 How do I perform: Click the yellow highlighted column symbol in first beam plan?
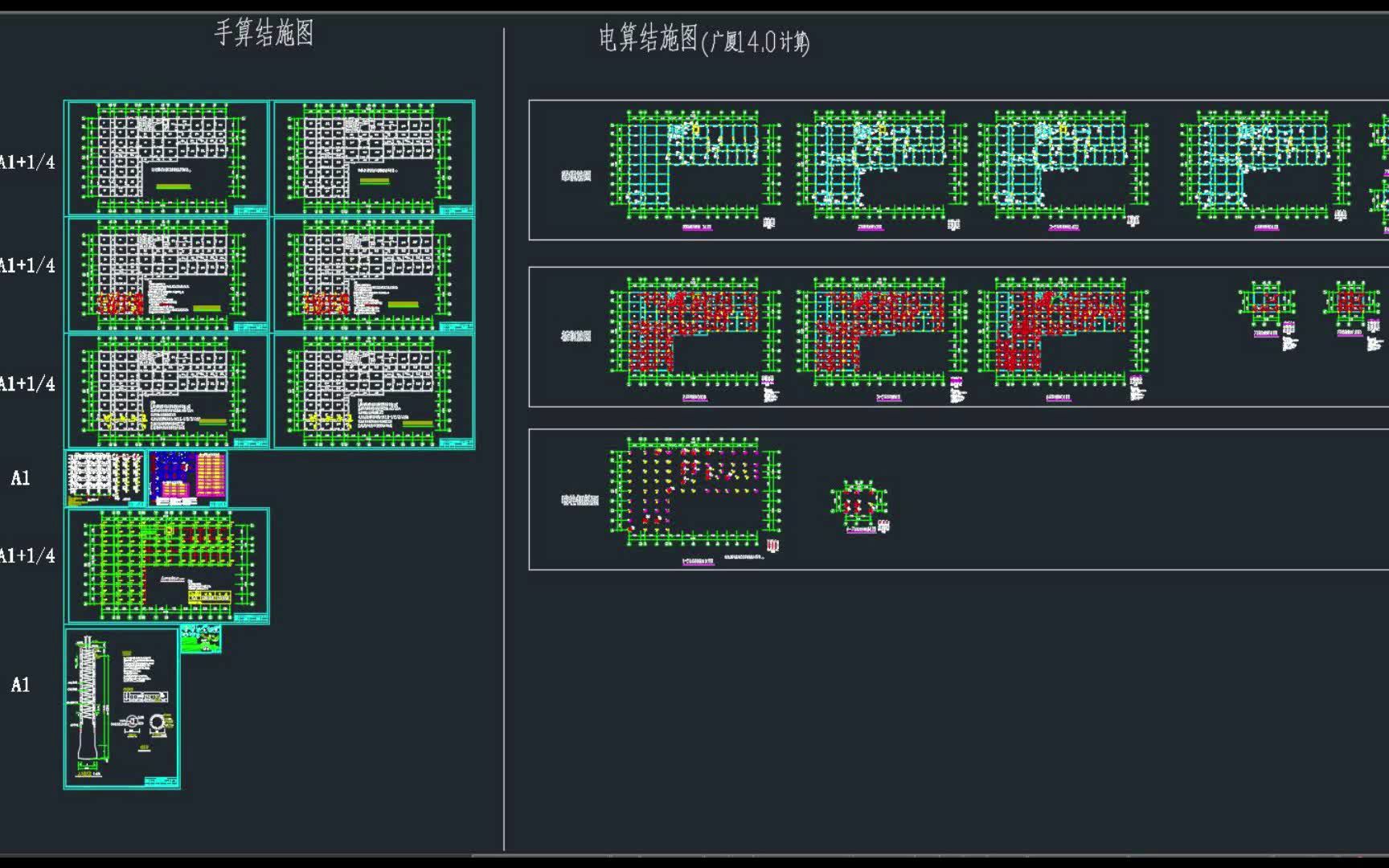(695, 129)
